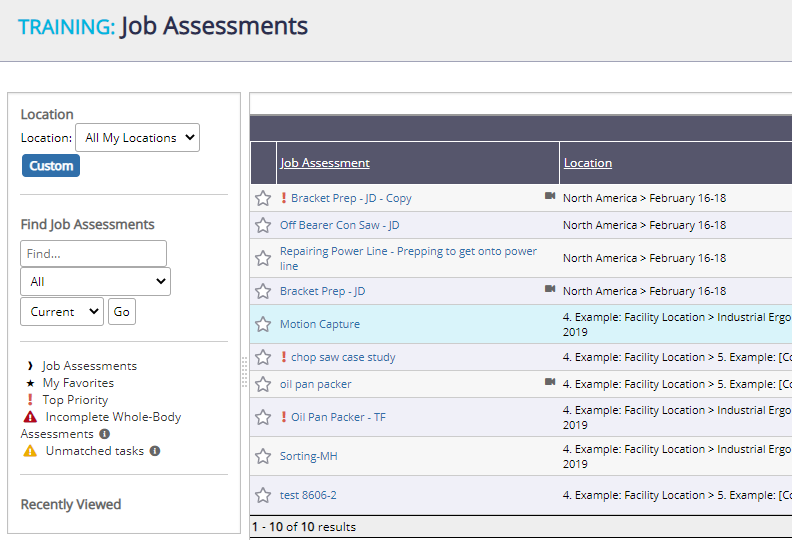Open test 8606-2 assessment

308,495
